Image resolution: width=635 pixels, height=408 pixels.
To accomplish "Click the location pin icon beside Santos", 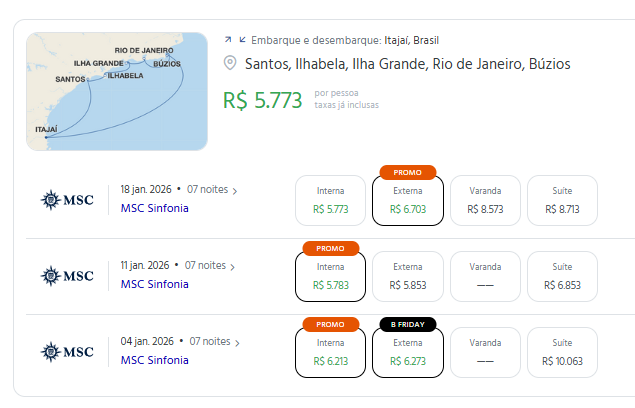I will (231, 64).
